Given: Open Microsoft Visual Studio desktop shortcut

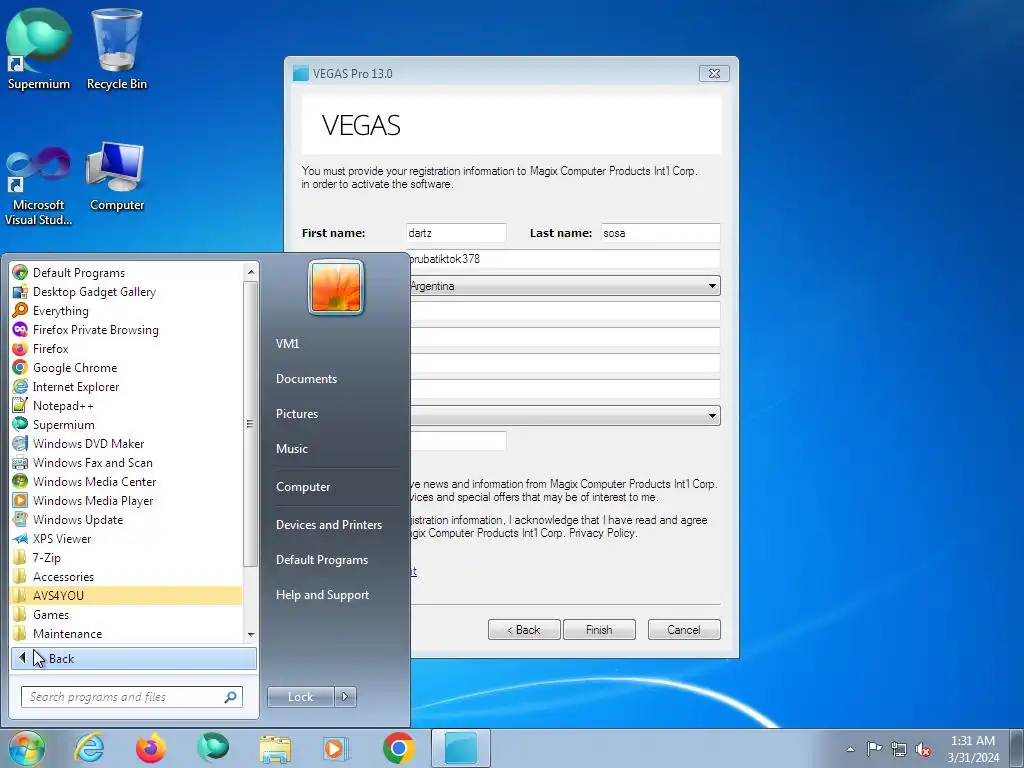Looking at the screenshot, I should 39,185.
